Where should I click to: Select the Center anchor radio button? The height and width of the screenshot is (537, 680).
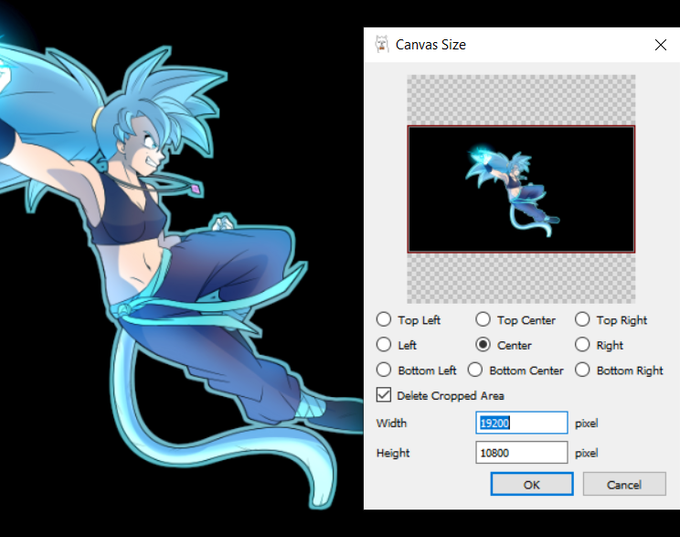(483, 345)
